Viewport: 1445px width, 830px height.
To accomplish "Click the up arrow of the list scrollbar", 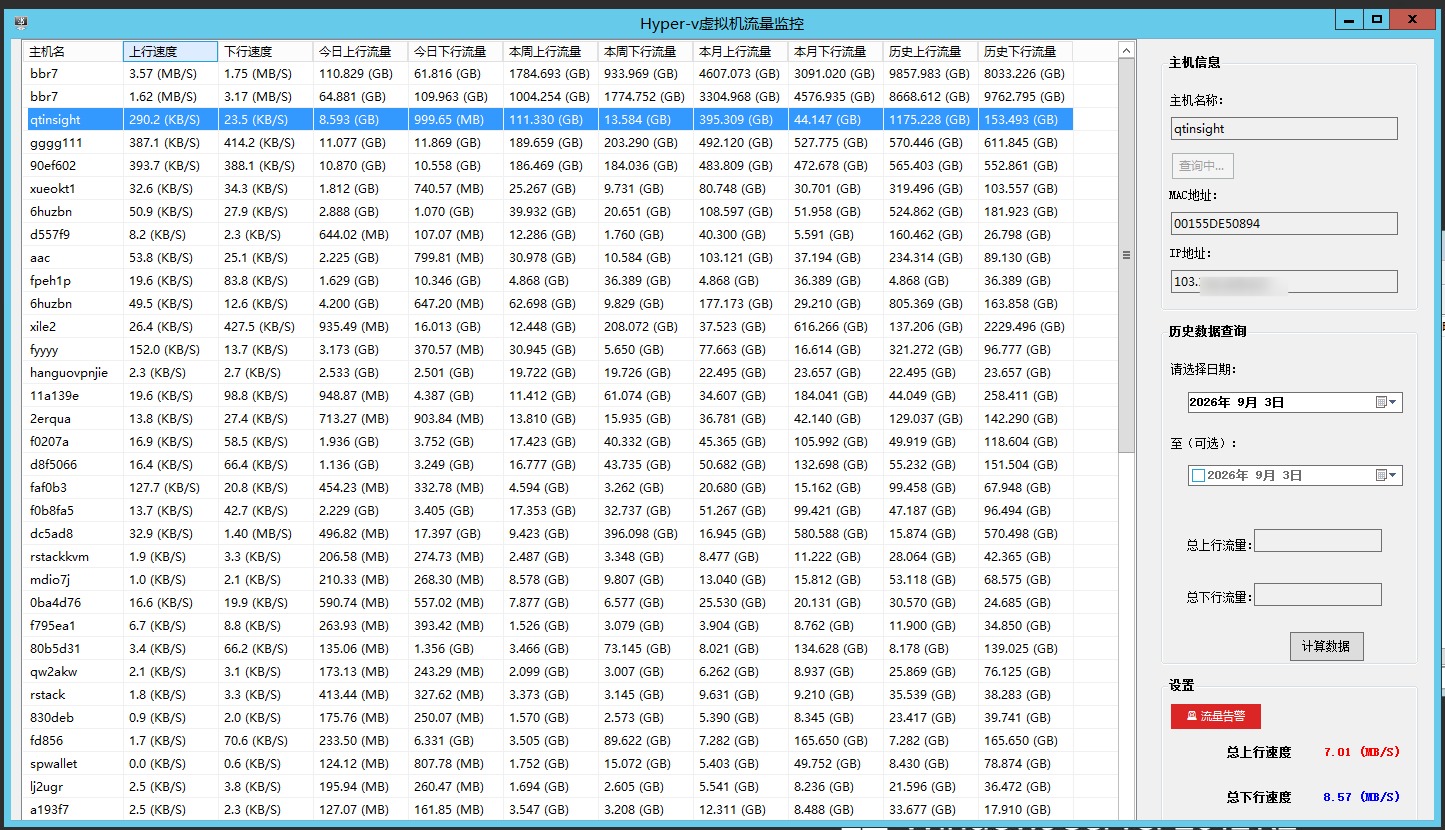I will click(x=1127, y=50).
